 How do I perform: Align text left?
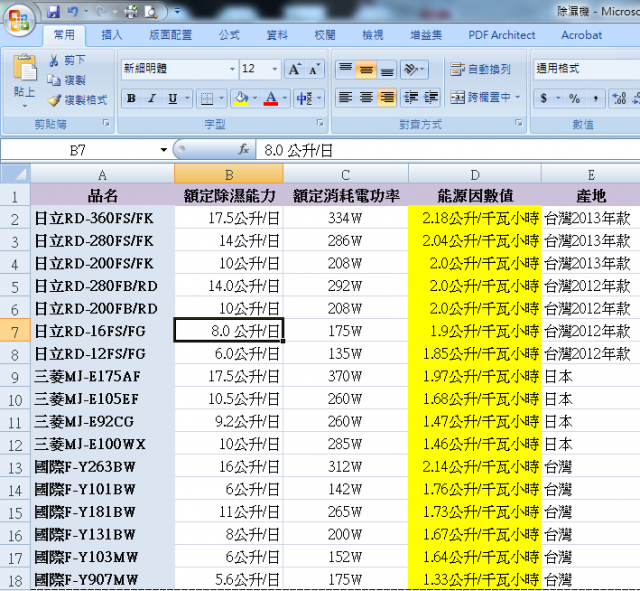tap(346, 98)
